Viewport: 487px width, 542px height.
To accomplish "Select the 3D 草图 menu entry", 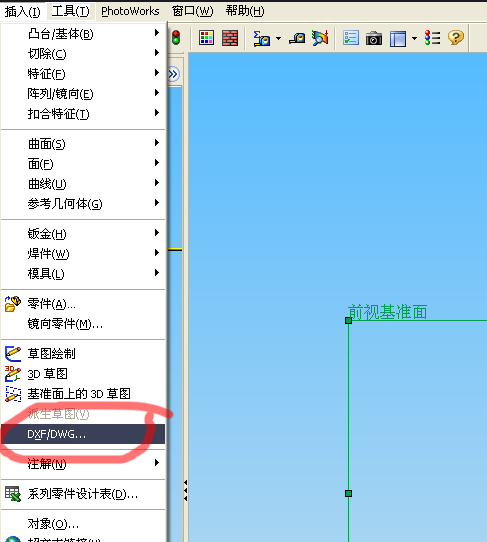I will click(x=83, y=374).
